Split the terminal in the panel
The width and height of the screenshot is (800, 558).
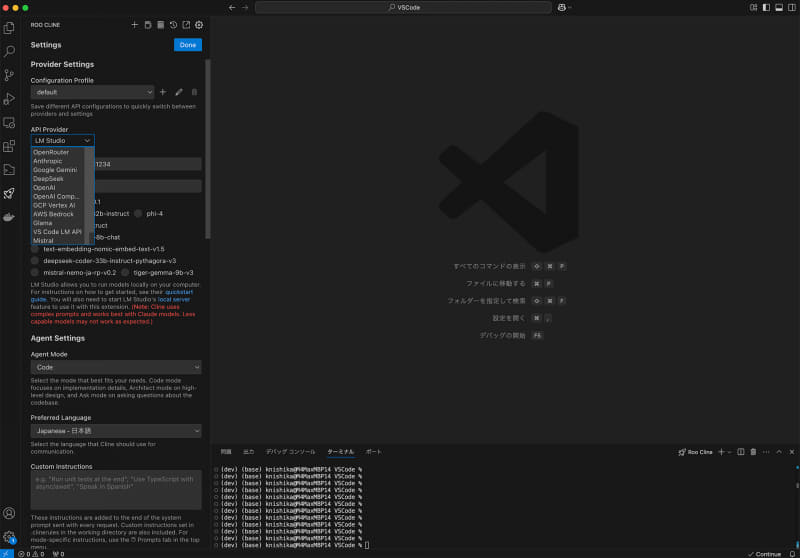point(741,452)
